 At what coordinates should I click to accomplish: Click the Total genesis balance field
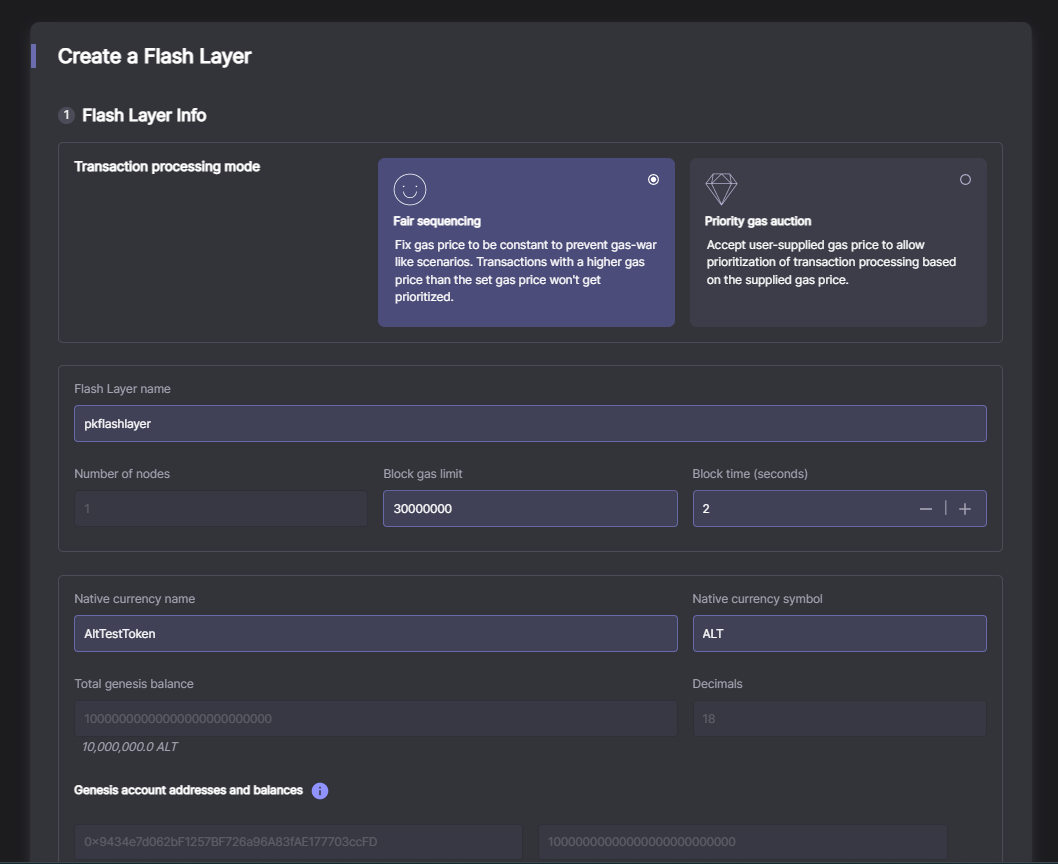click(376, 719)
